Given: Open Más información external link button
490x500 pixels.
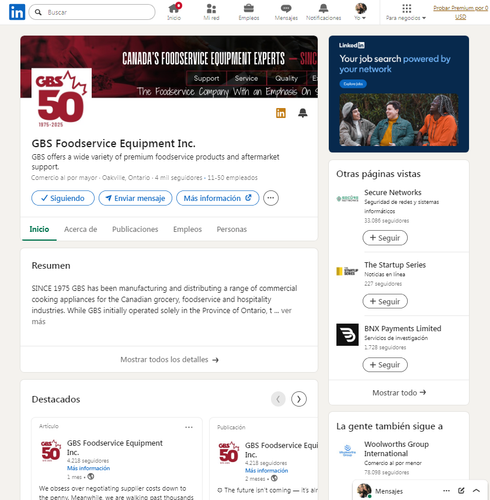Looking at the screenshot, I should click(218, 198).
